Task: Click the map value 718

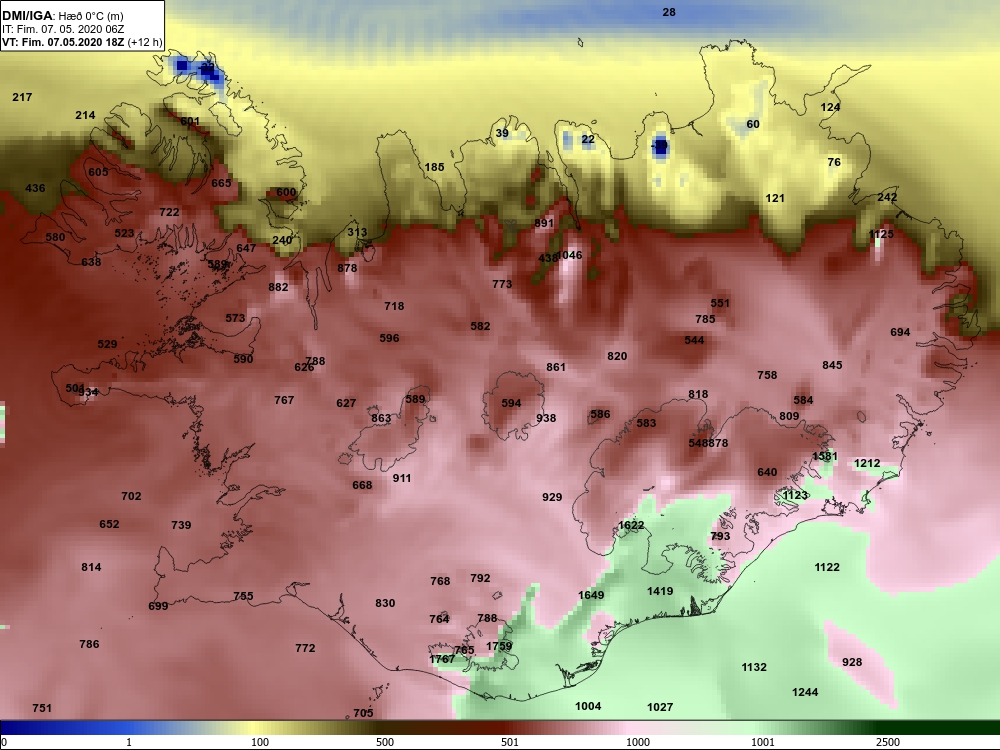Action: click(x=394, y=306)
